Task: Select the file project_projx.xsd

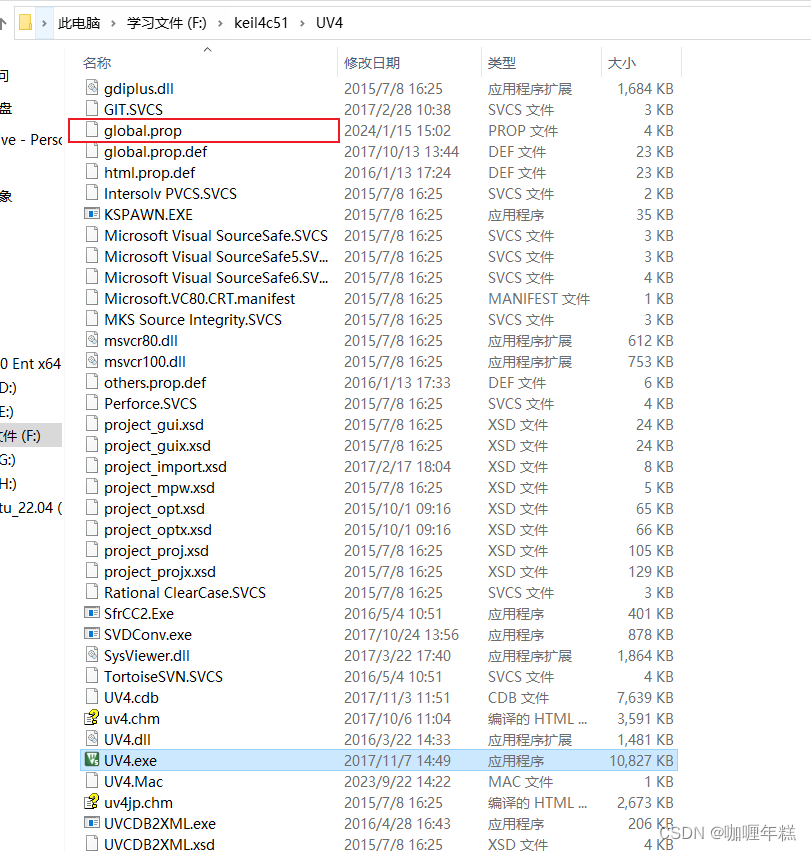Action: [160, 572]
